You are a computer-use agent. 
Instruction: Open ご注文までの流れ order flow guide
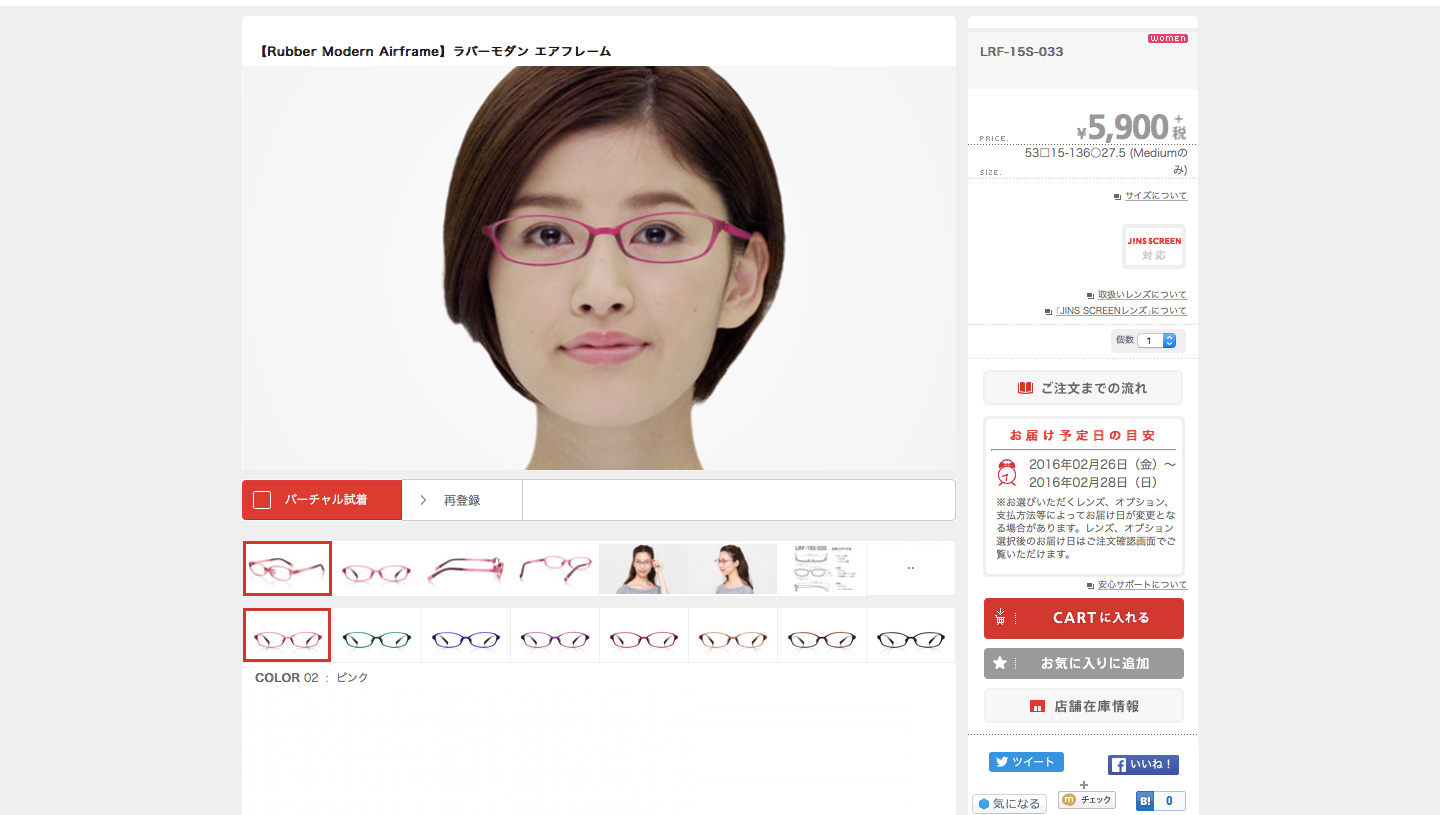(x=1083, y=388)
